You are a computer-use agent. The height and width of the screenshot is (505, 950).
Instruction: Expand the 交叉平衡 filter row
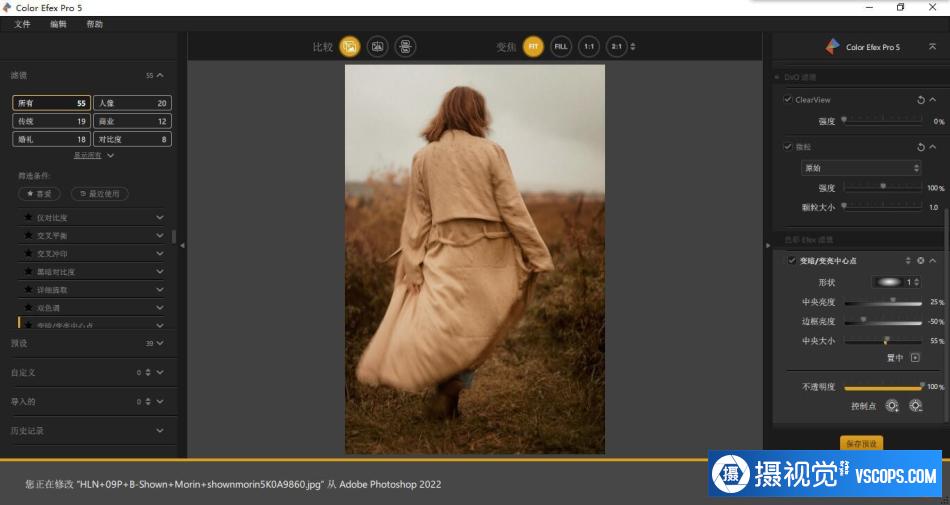(x=159, y=236)
